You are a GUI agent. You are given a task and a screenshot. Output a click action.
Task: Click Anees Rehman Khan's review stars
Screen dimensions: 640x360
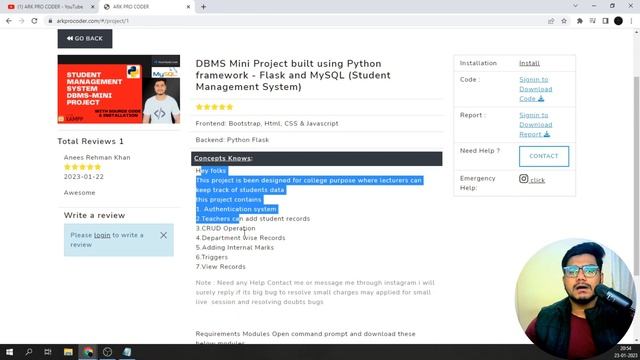[x=82, y=167]
